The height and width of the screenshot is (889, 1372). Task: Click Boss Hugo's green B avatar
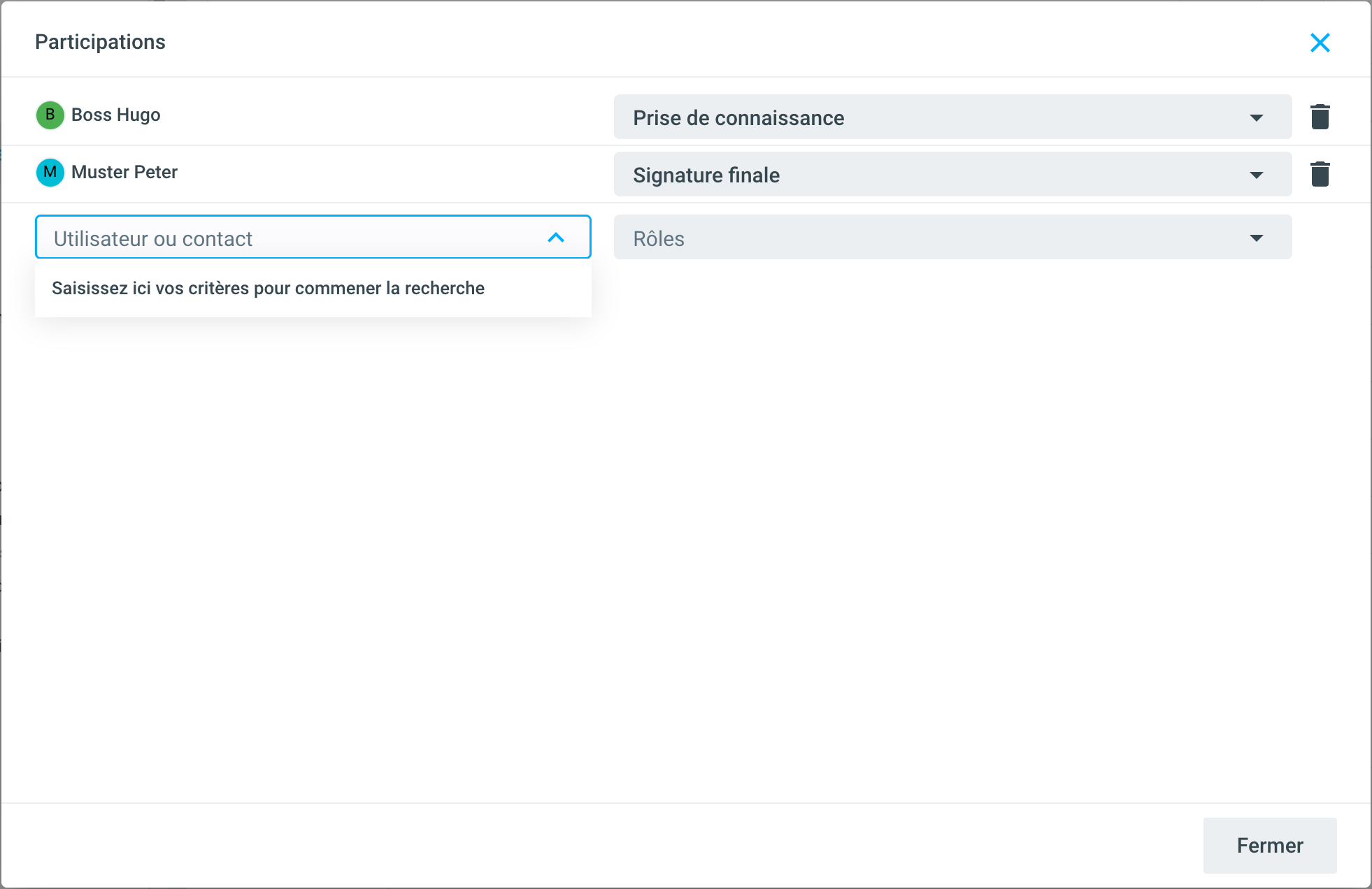point(50,115)
